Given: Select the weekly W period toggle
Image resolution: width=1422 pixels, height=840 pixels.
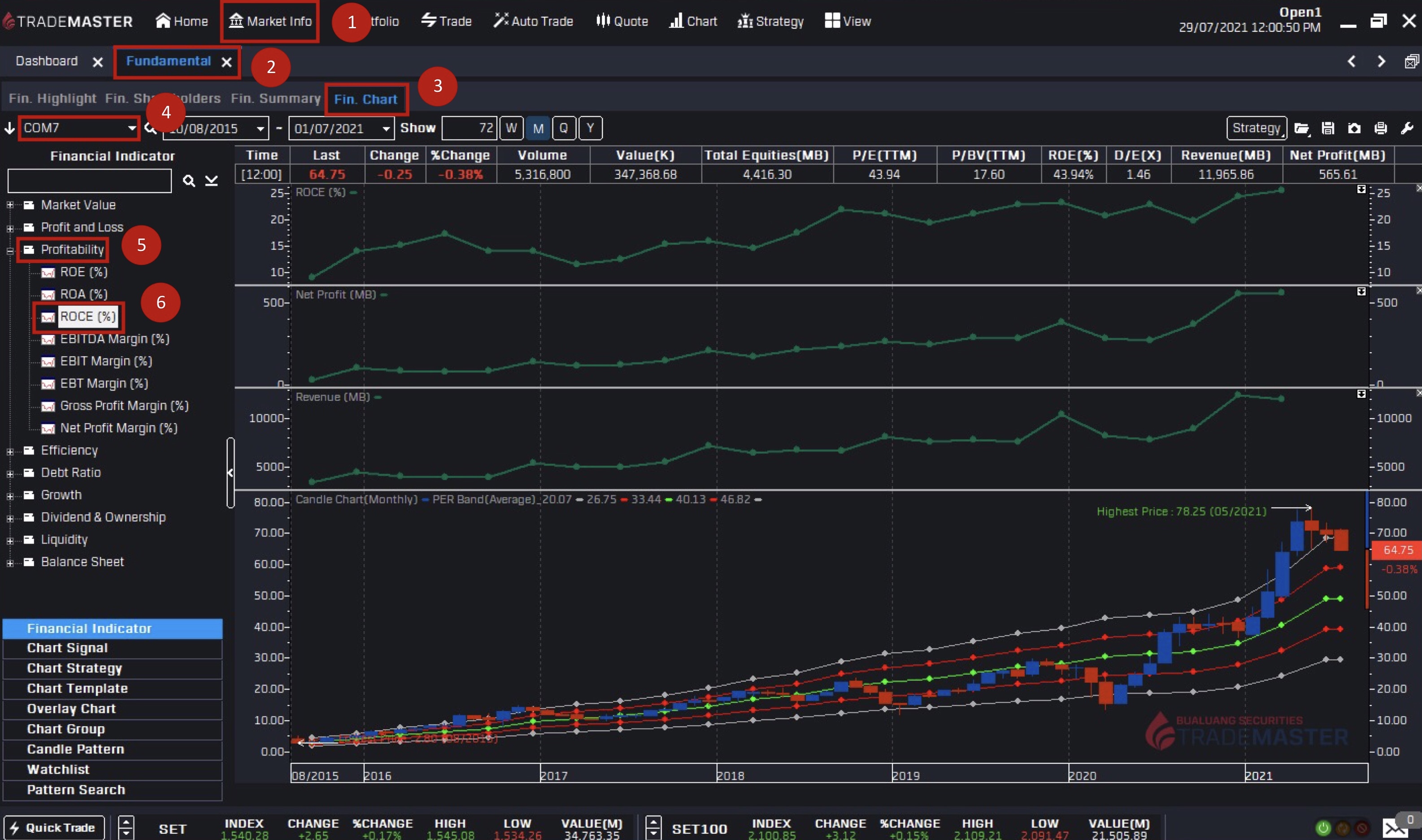Looking at the screenshot, I should point(511,128).
